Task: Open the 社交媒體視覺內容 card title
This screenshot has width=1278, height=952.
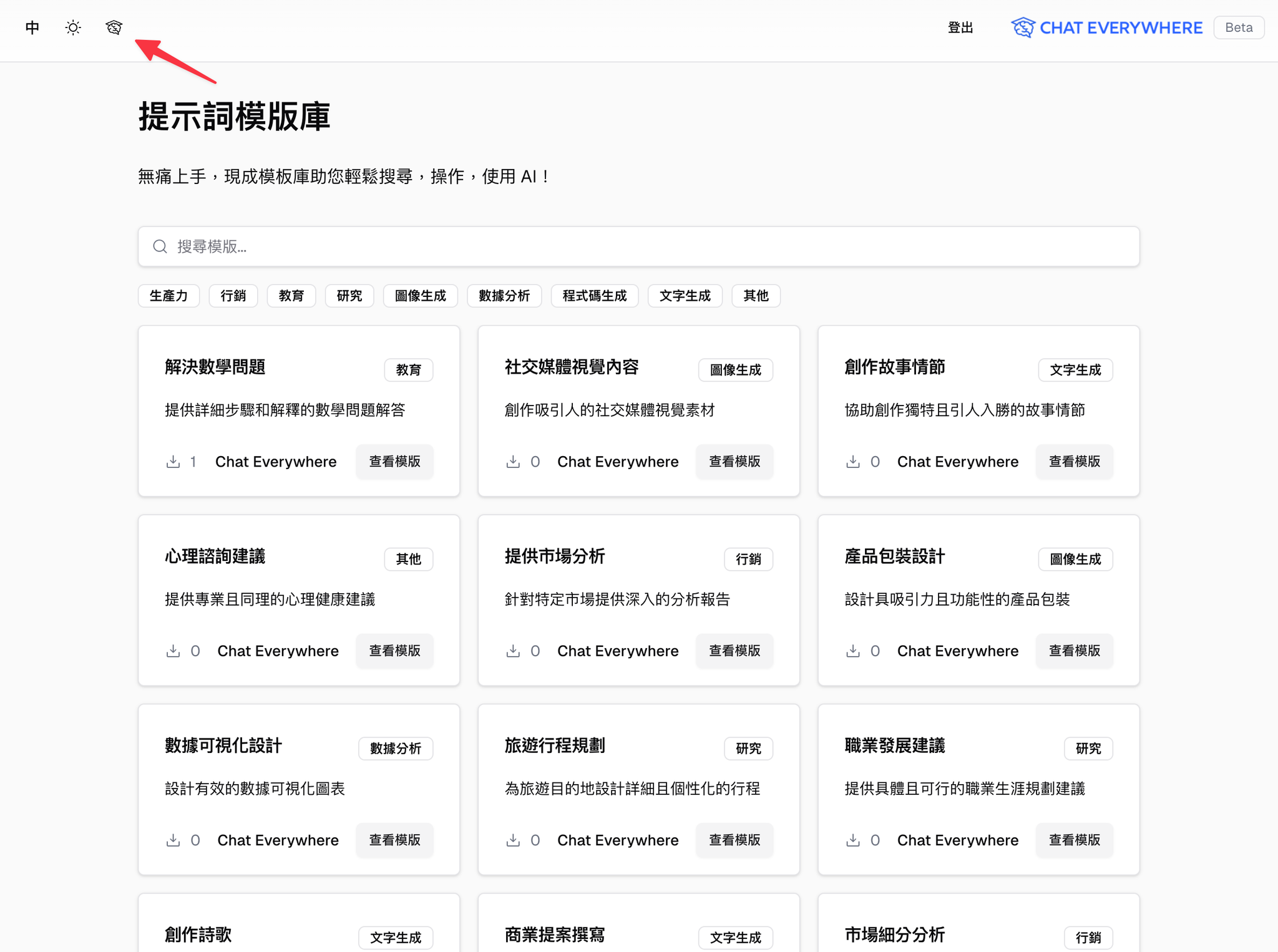Action: pos(572,367)
